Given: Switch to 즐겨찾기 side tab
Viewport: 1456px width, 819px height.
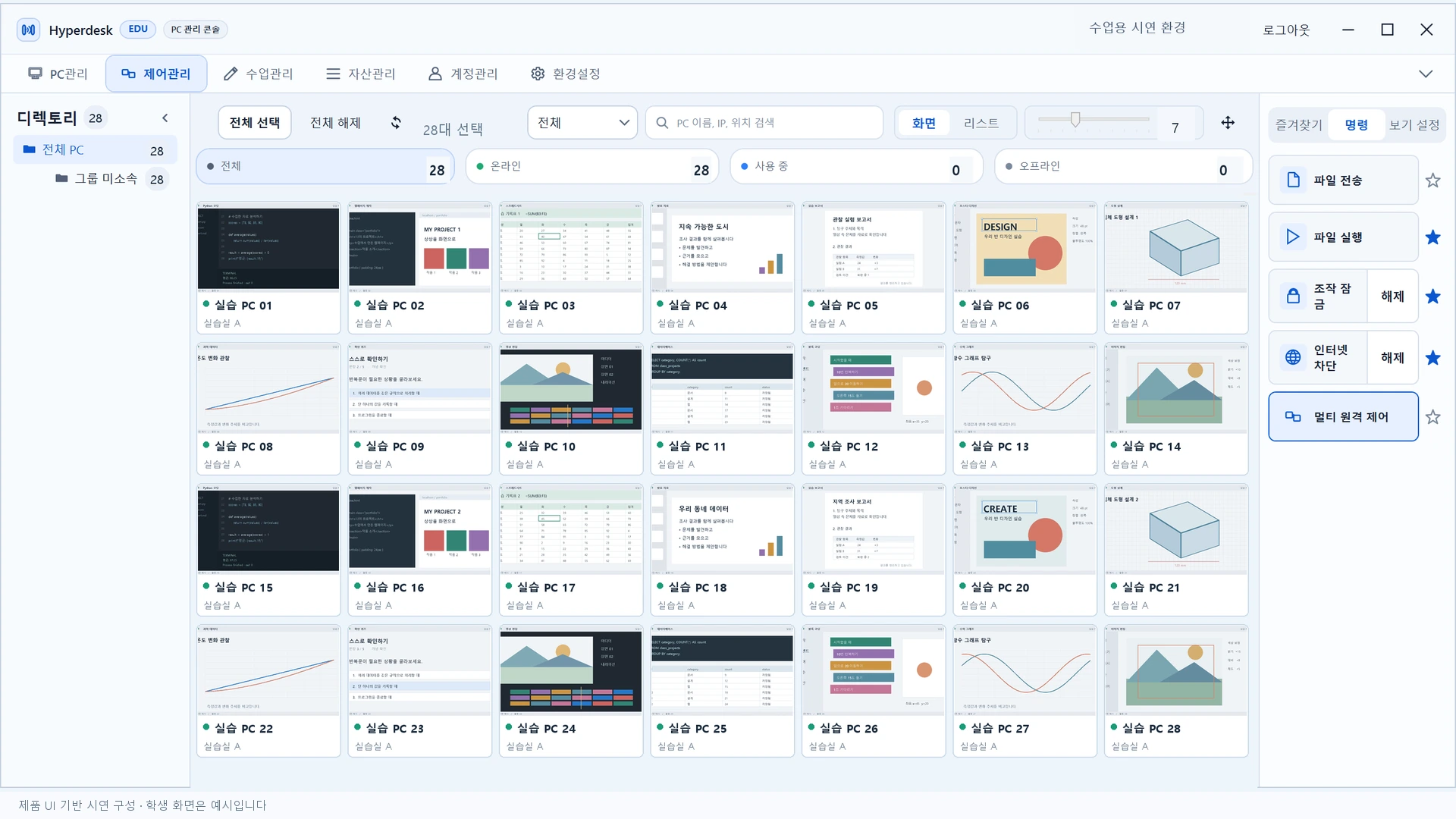Looking at the screenshot, I should tap(1299, 125).
